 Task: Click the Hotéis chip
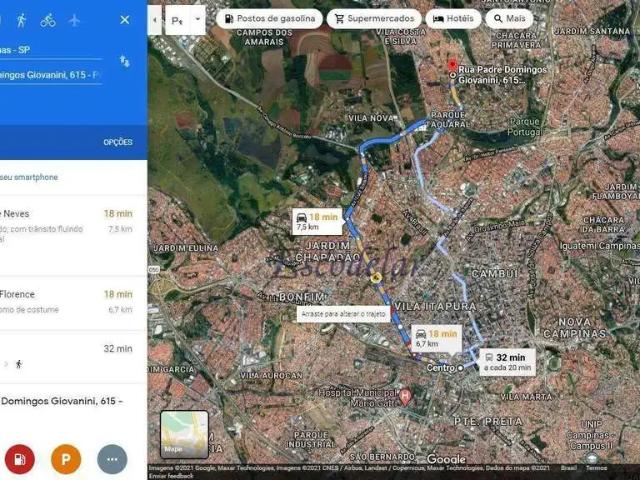coord(453,19)
